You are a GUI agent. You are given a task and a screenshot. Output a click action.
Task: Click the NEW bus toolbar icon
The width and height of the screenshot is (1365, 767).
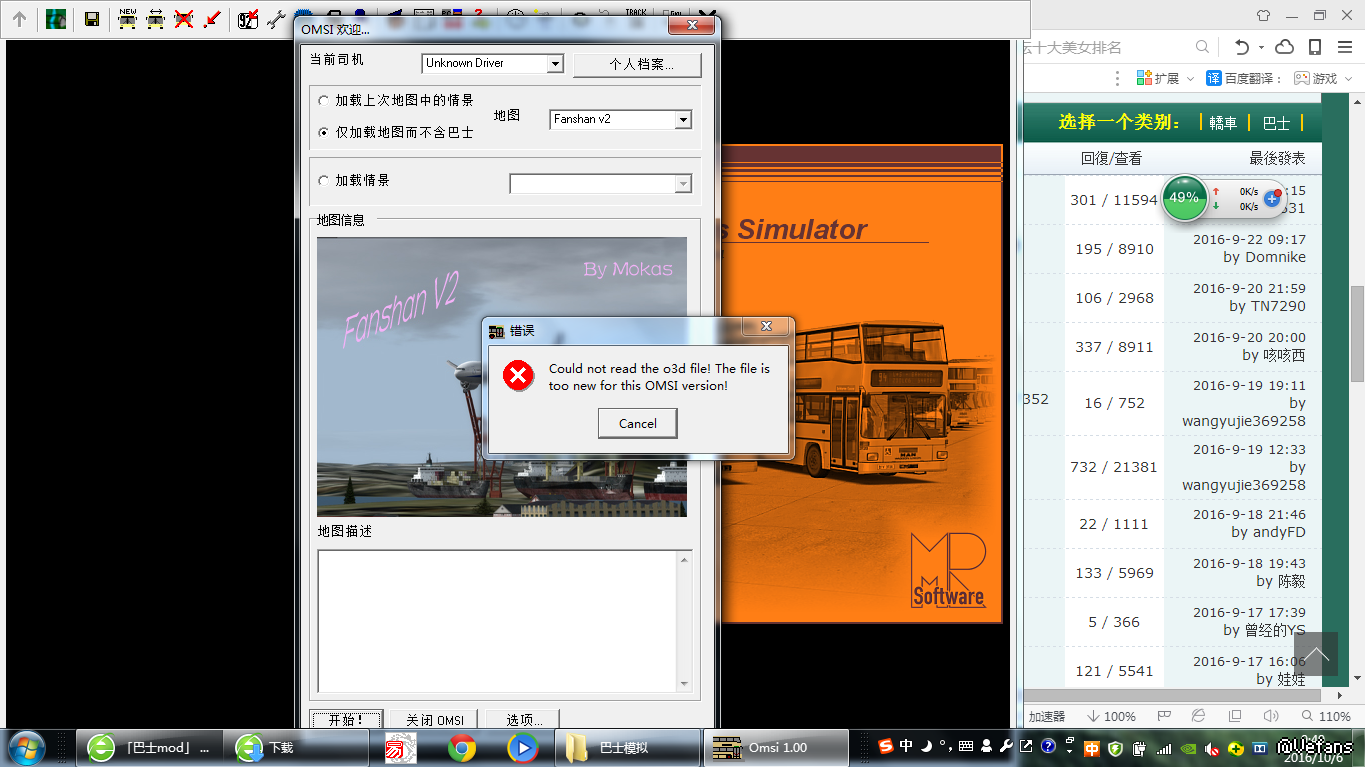click(x=127, y=18)
